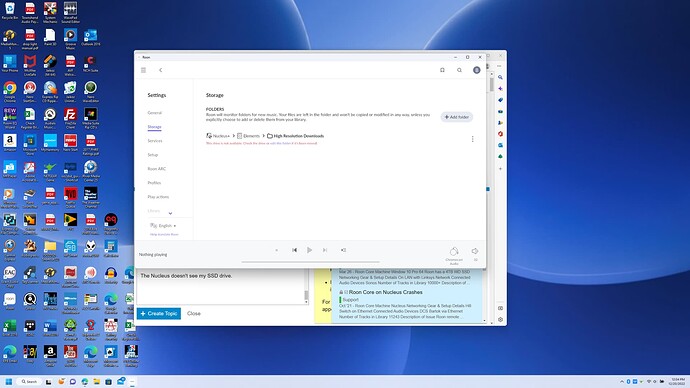Open the play queue icon in Roon footer

pos(343,250)
